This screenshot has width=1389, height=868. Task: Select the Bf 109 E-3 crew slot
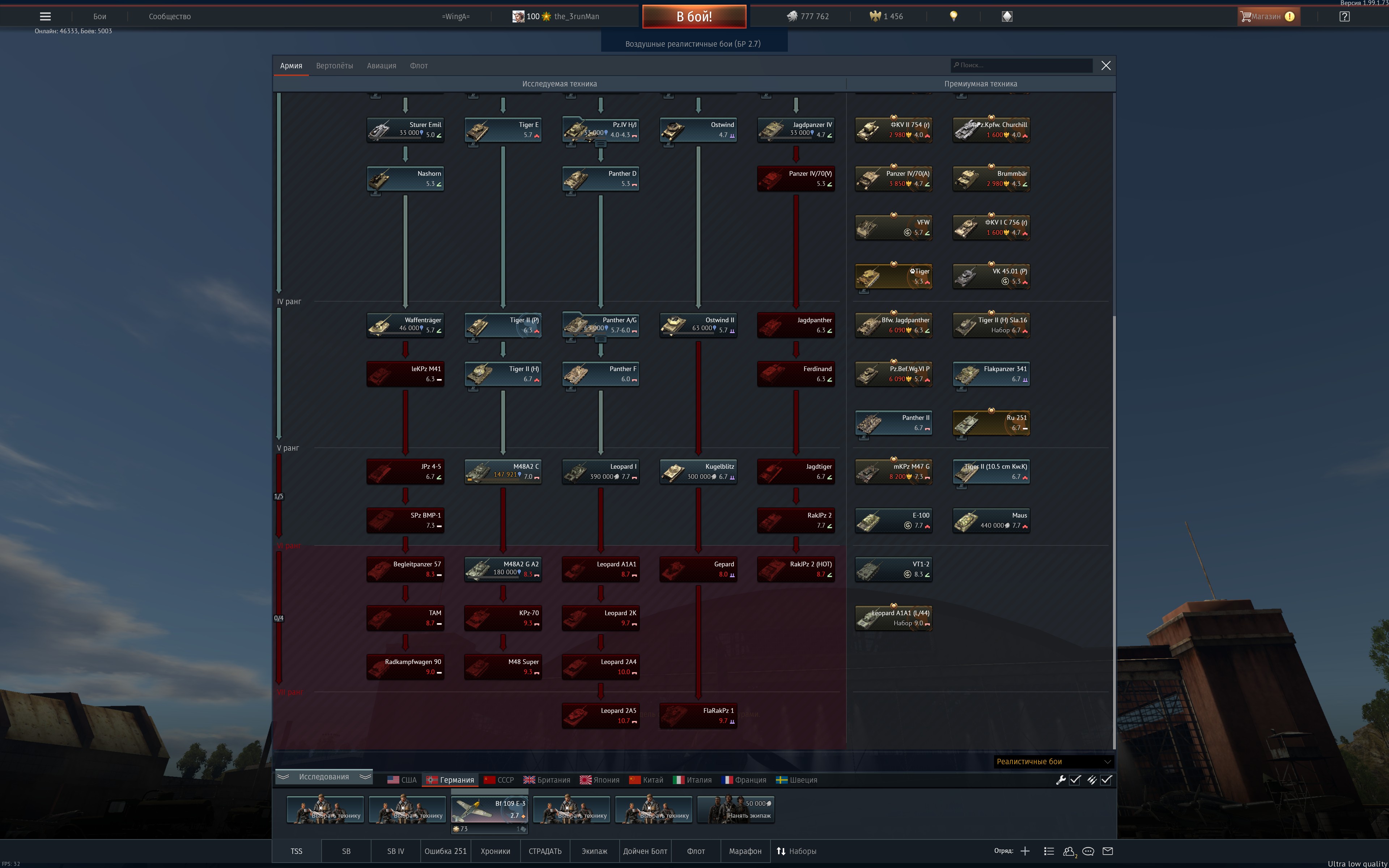click(490, 809)
